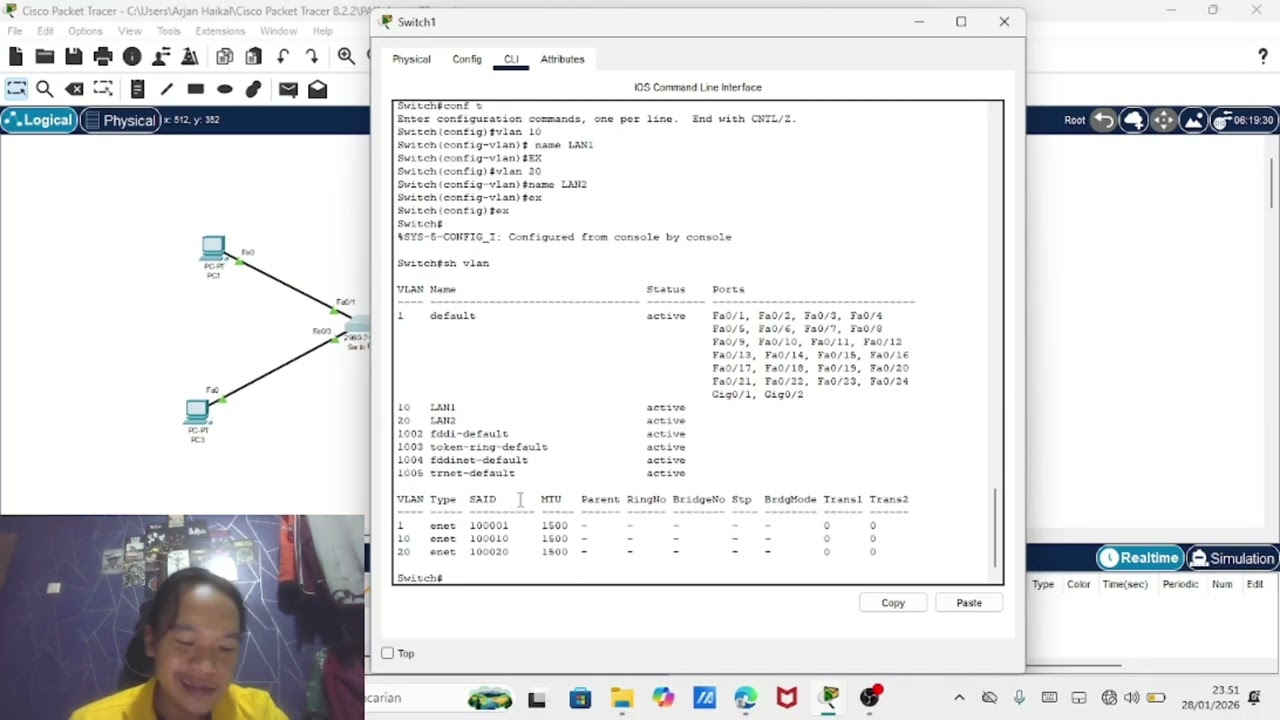Enable the Top checkbox in Switch1 window

click(x=388, y=654)
